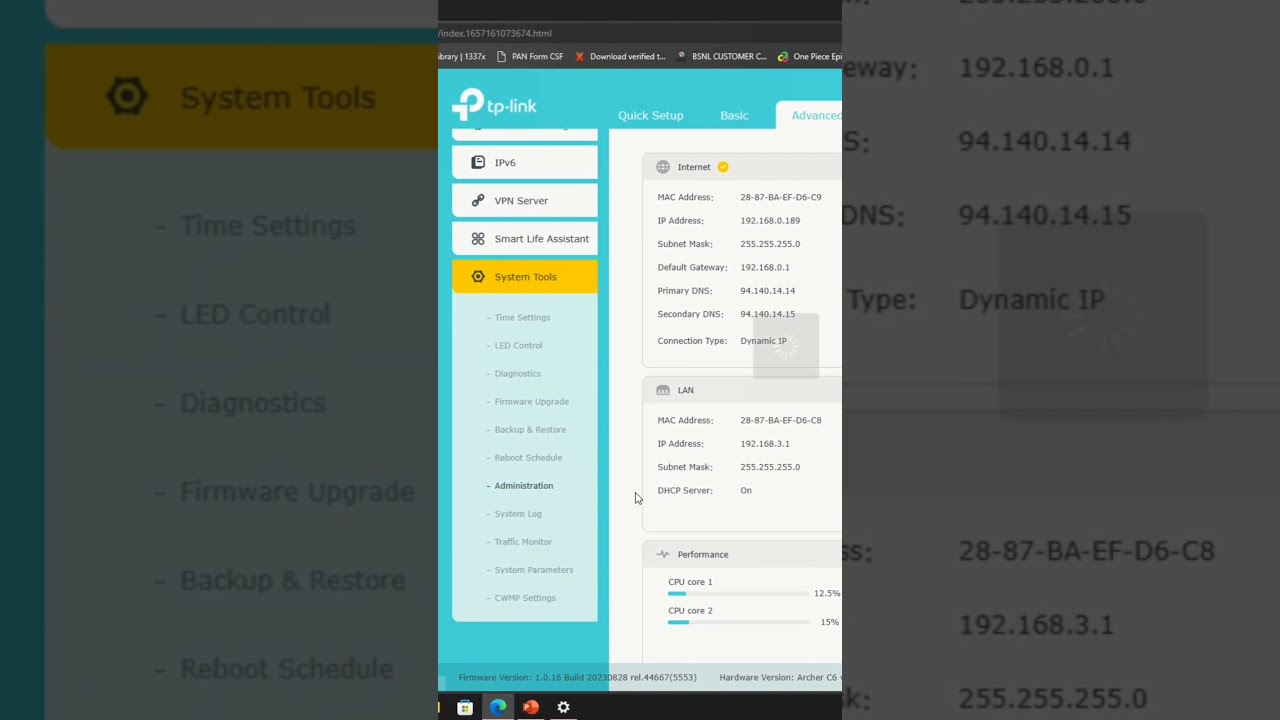The width and height of the screenshot is (1280, 720).
Task: Open Traffic Monitor submenu item
Action: (523, 541)
